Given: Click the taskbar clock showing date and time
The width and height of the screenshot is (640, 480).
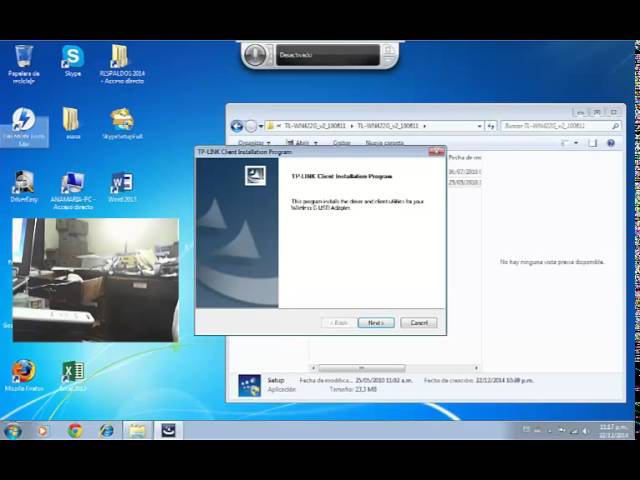Looking at the screenshot, I should click(x=613, y=431).
